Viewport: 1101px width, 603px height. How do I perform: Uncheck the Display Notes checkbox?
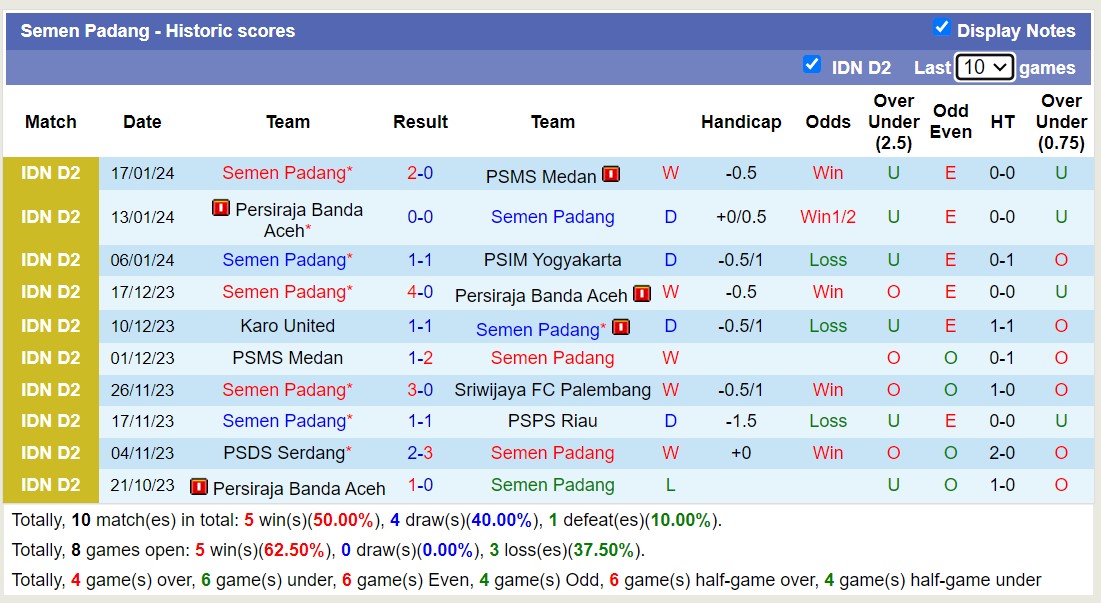pyautogui.click(x=942, y=29)
